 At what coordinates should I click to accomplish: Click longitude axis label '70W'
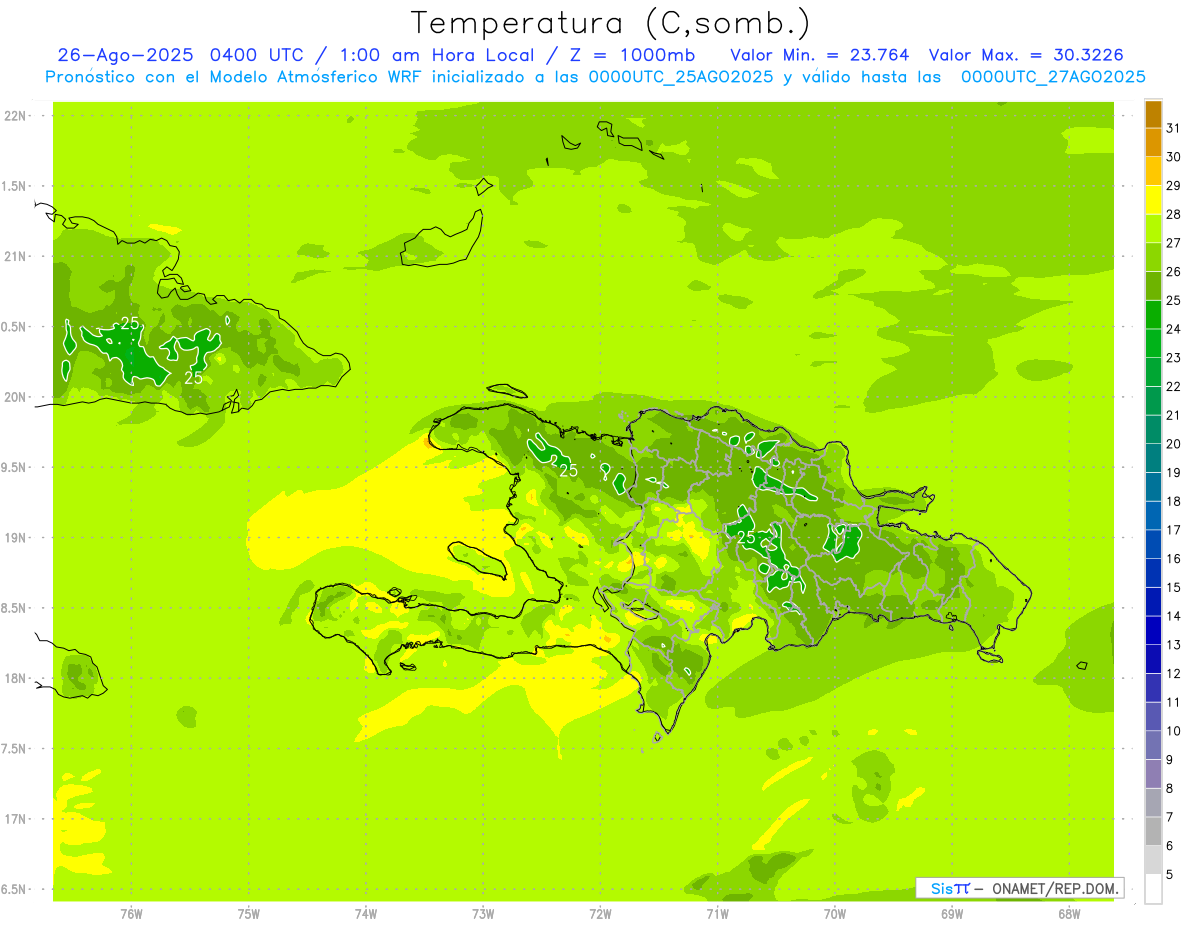835,914
